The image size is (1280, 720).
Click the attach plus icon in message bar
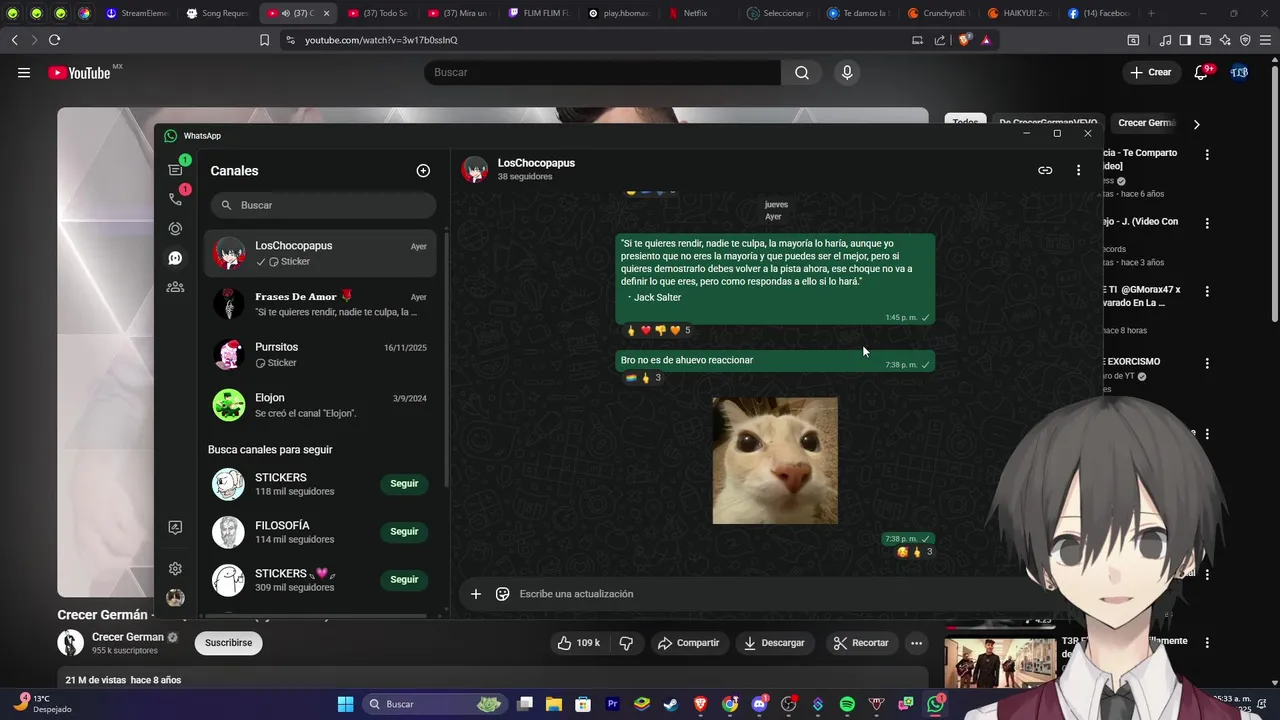click(476, 594)
